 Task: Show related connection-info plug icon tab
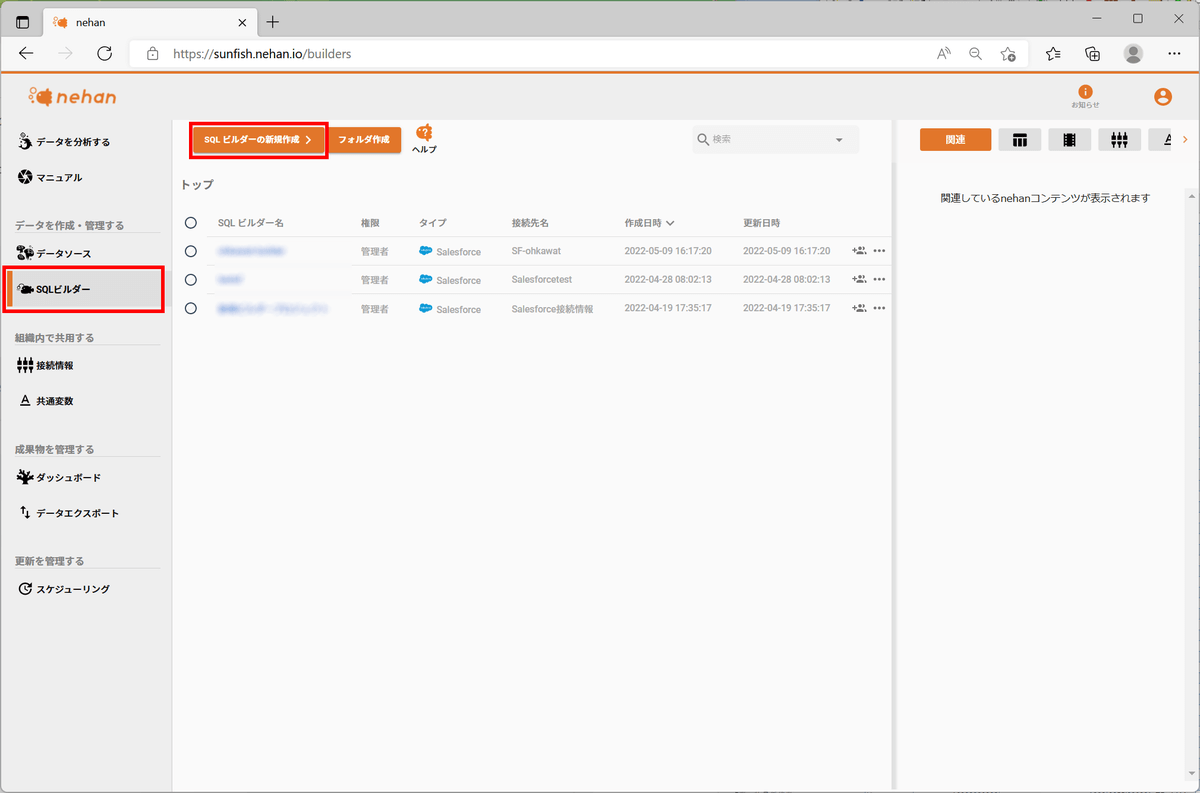point(1119,140)
